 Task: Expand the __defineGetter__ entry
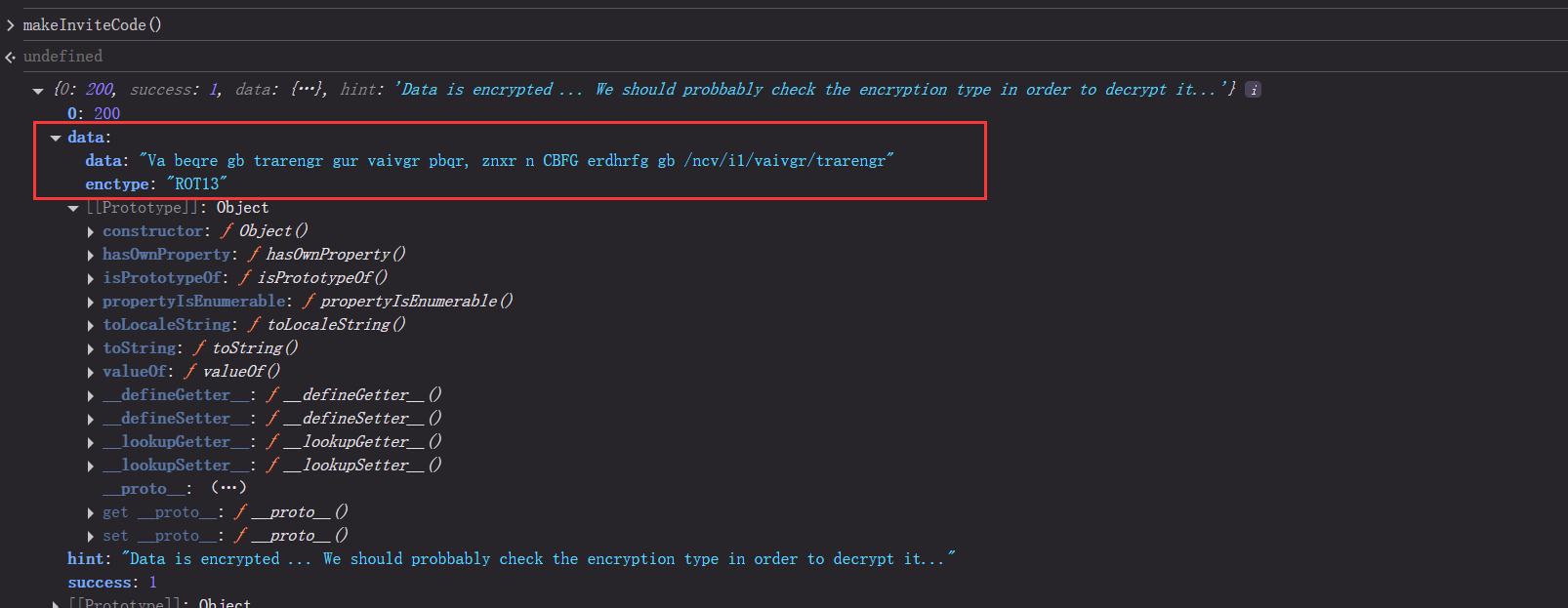pyautogui.click(x=91, y=395)
